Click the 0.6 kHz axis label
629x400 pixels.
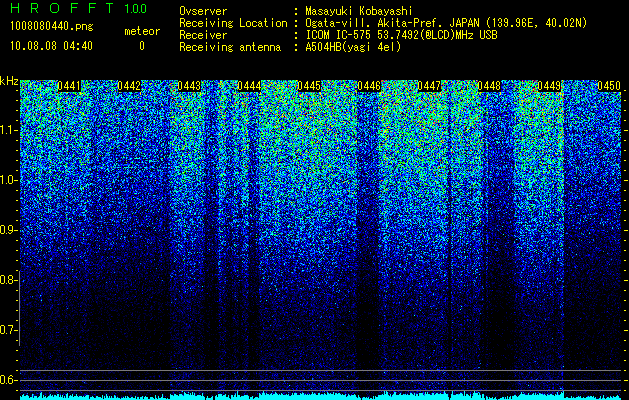point(7,380)
